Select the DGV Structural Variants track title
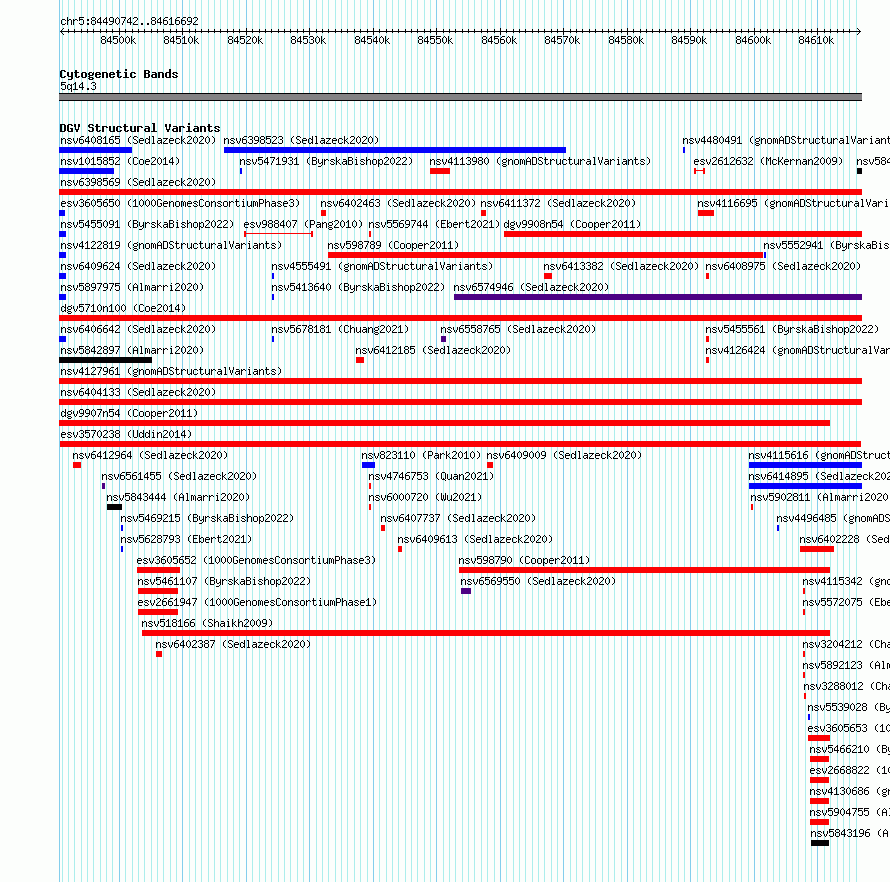This screenshot has width=890, height=882. pyautogui.click(x=140, y=128)
